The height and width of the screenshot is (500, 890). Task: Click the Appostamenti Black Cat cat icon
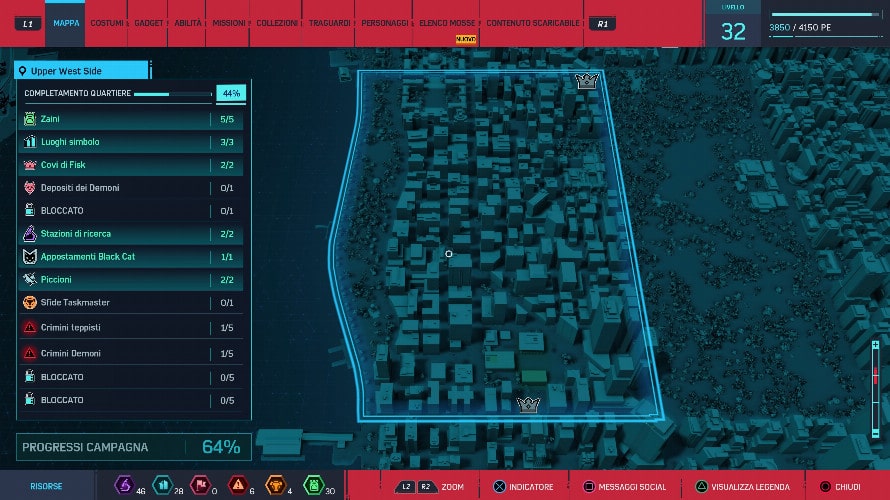point(29,257)
